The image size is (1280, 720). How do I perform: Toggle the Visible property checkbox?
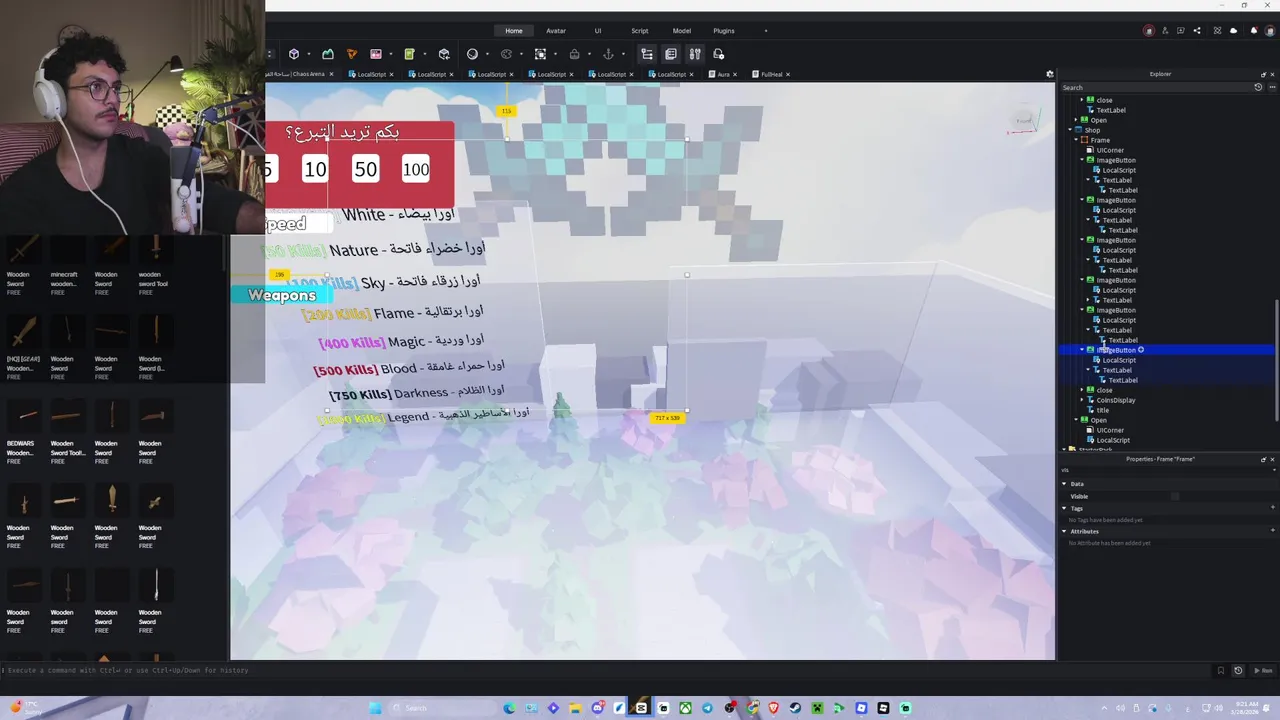1175,496
